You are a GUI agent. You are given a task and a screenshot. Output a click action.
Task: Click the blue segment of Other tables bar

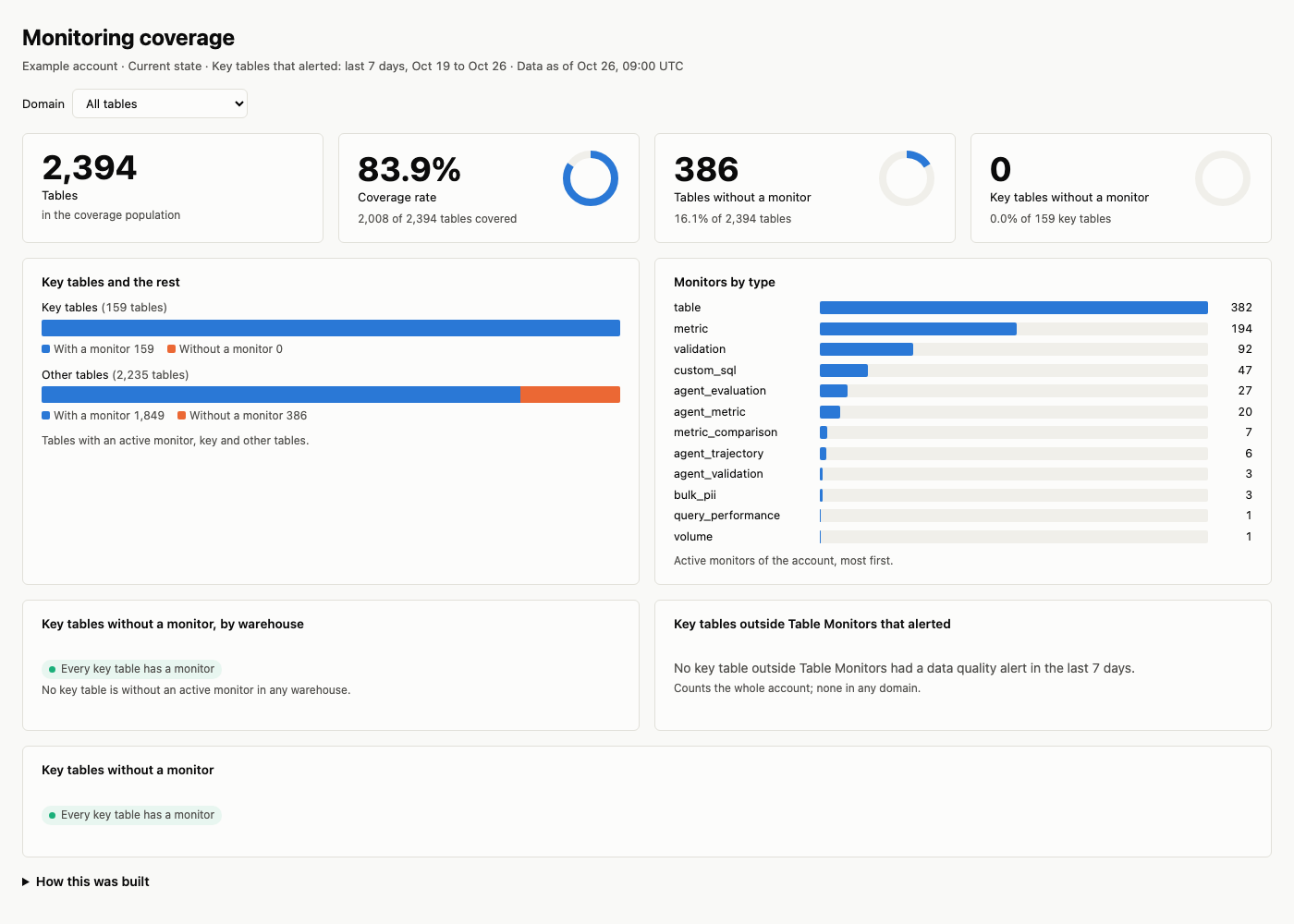pyautogui.click(x=281, y=395)
